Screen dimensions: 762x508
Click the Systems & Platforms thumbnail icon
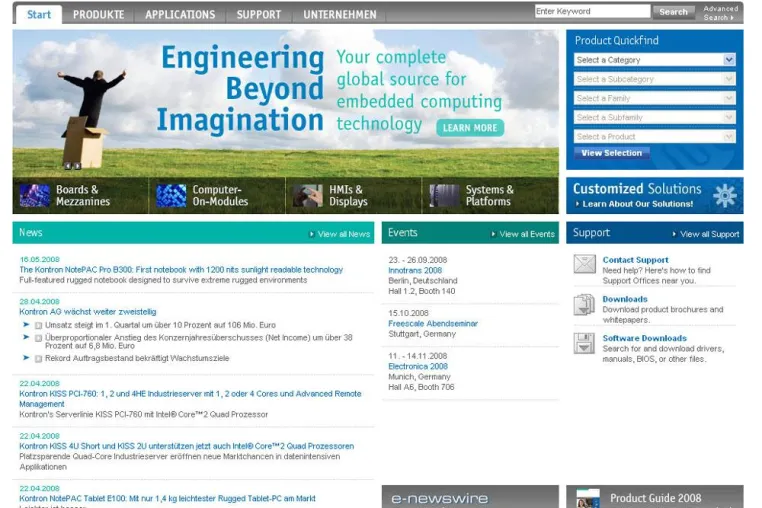[x=444, y=195]
